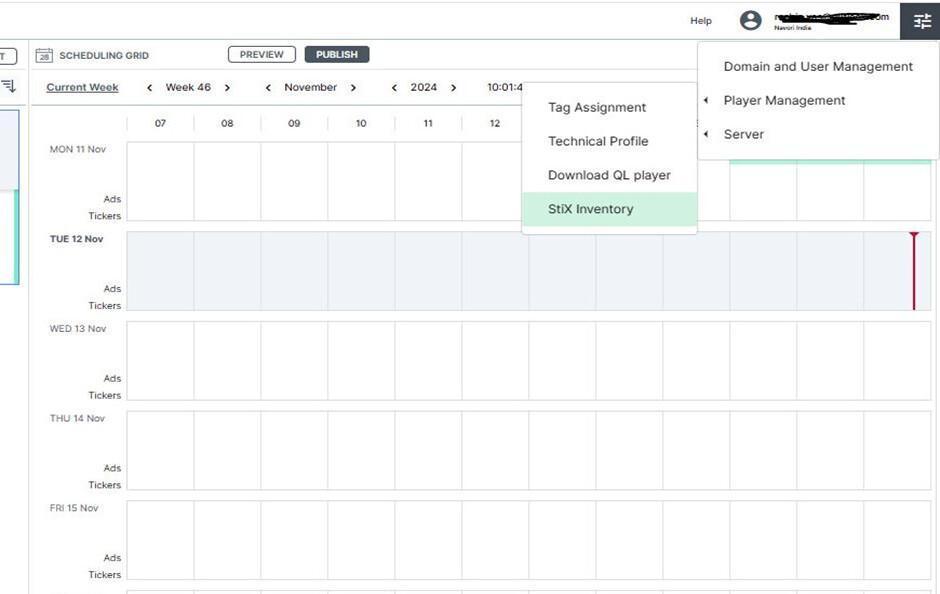Go to previous month arrow
This screenshot has width=940, height=594.
click(x=268, y=88)
